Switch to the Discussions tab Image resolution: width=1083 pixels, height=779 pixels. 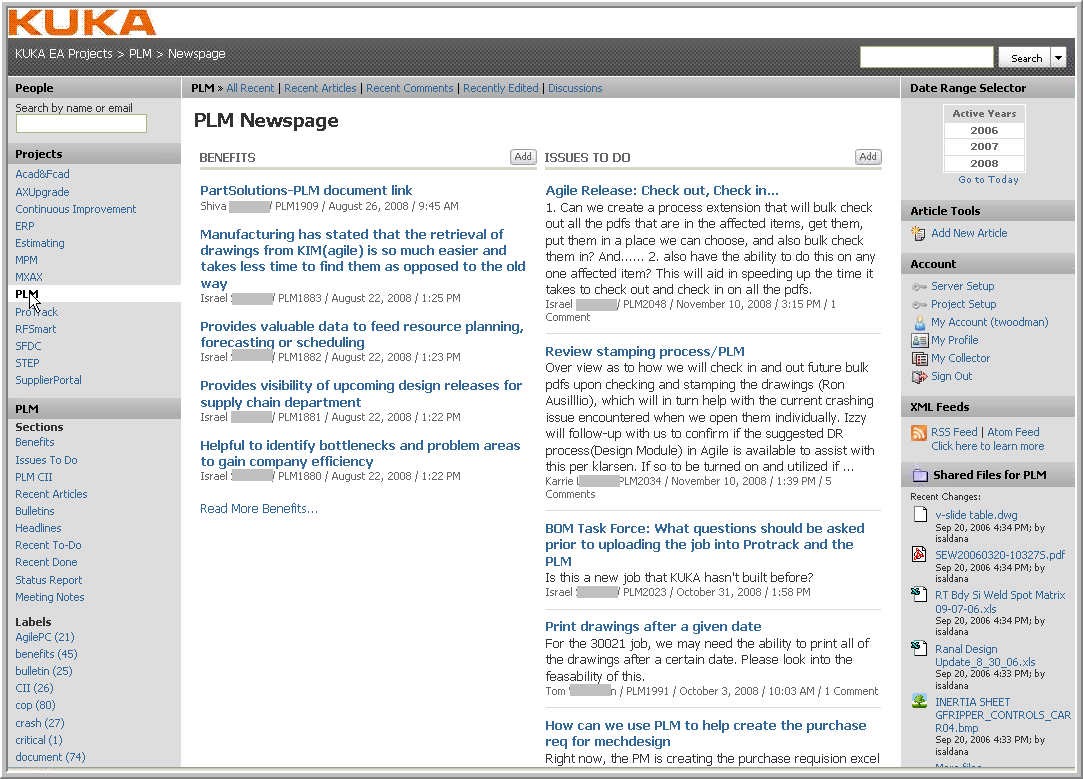pyautogui.click(x=575, y=88)
